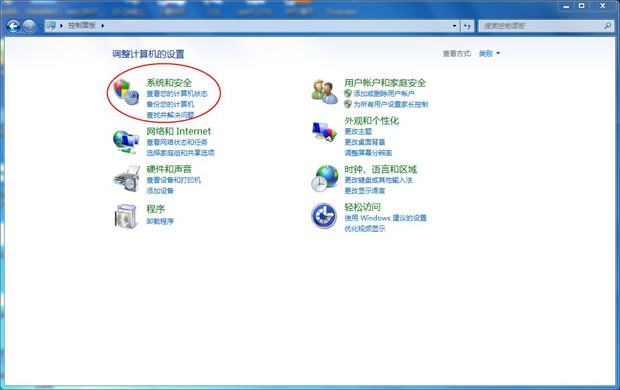Click the 卸载程序 link
Viewport: 620px width, 390px height.
coord(160,221)
